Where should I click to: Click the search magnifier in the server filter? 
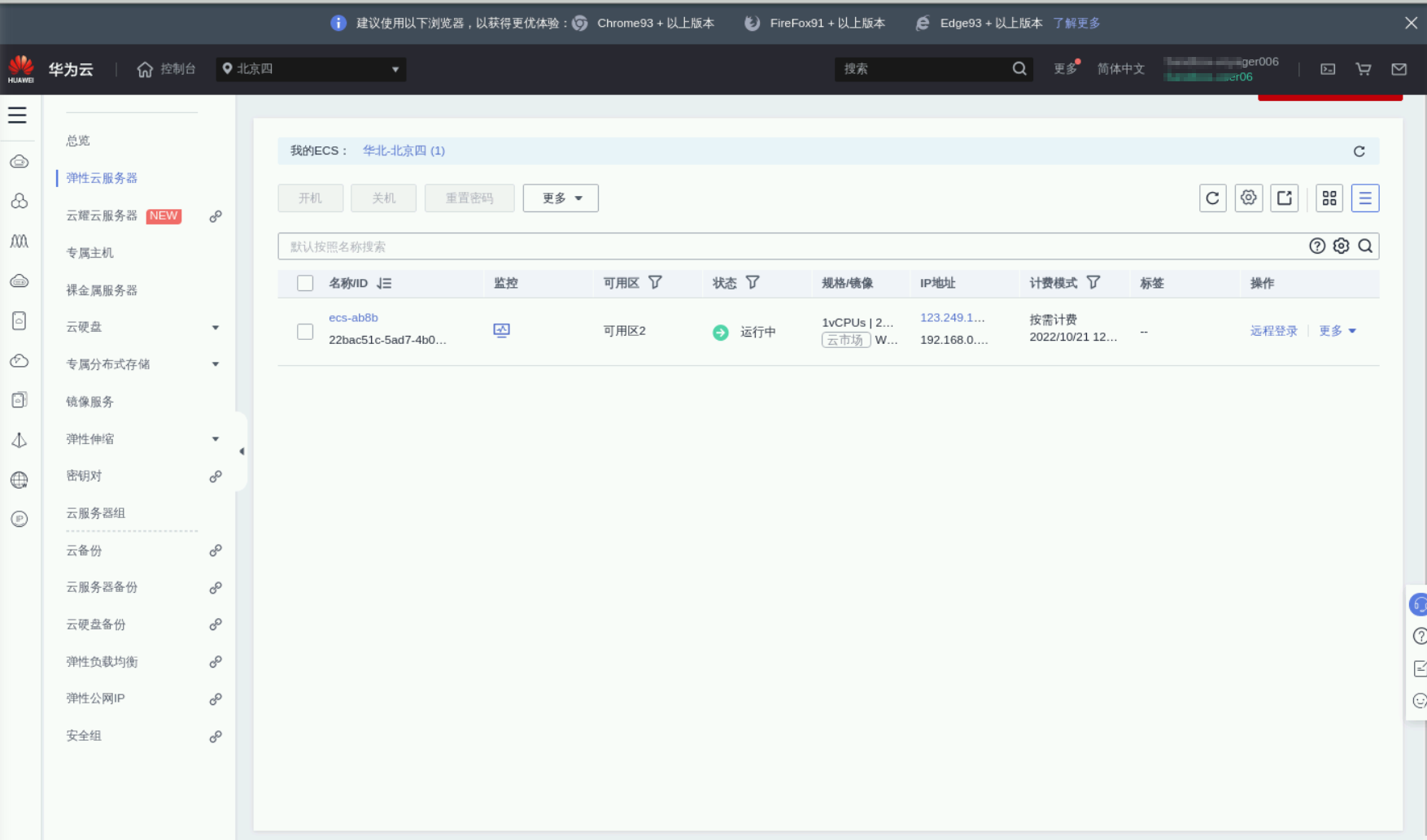point(1365,246)
